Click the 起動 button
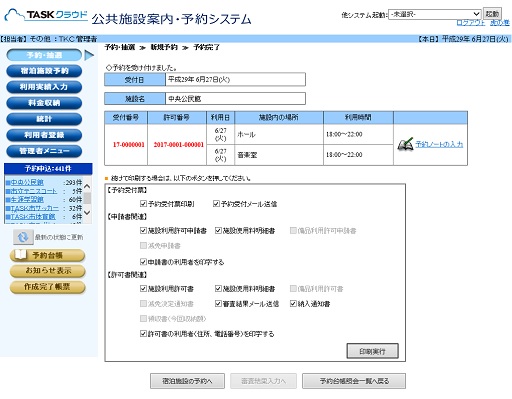Screen dimensions: 512x399 coord(492,14)
